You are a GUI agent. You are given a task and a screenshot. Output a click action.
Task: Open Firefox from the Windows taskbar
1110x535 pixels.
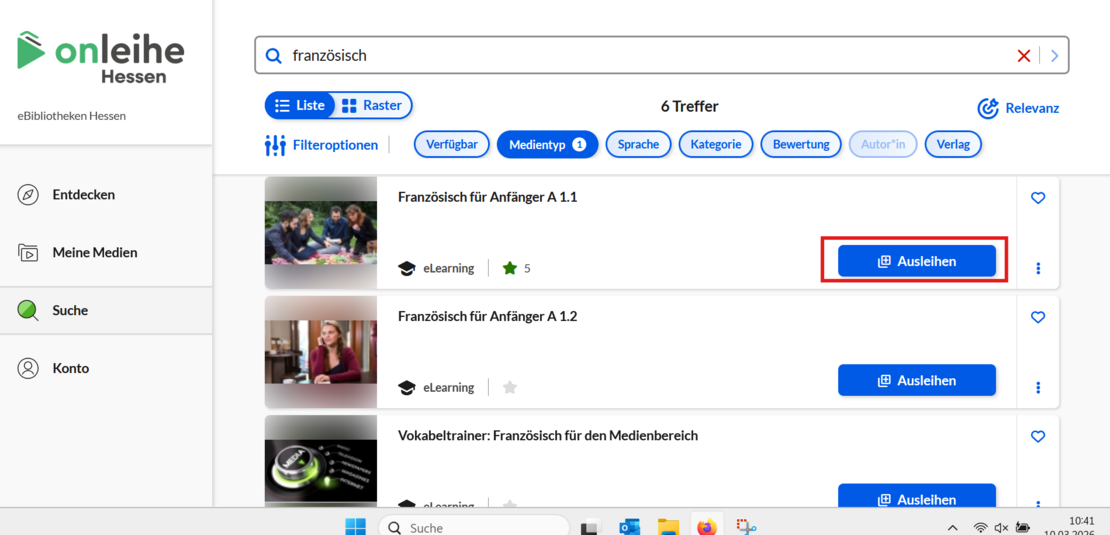[707, 527]
